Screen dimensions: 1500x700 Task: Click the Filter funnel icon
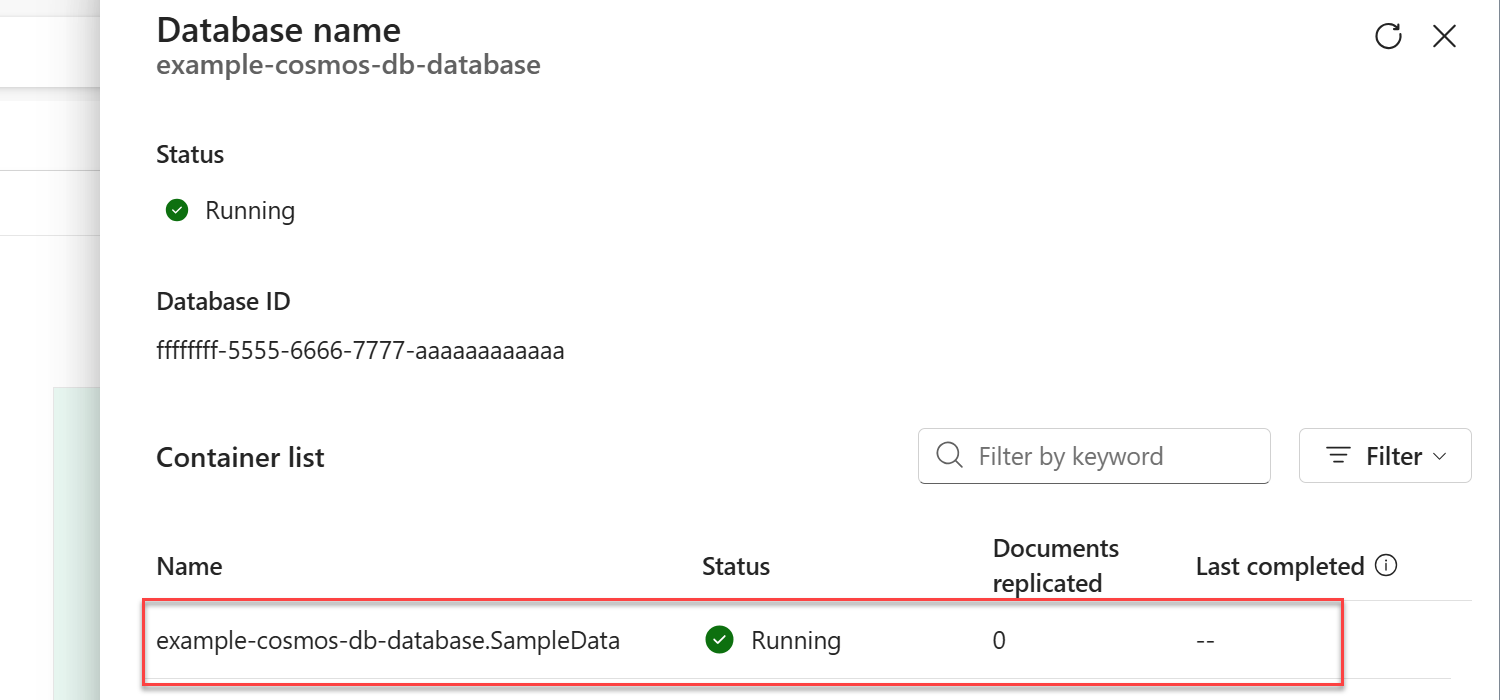[1337, 455]
